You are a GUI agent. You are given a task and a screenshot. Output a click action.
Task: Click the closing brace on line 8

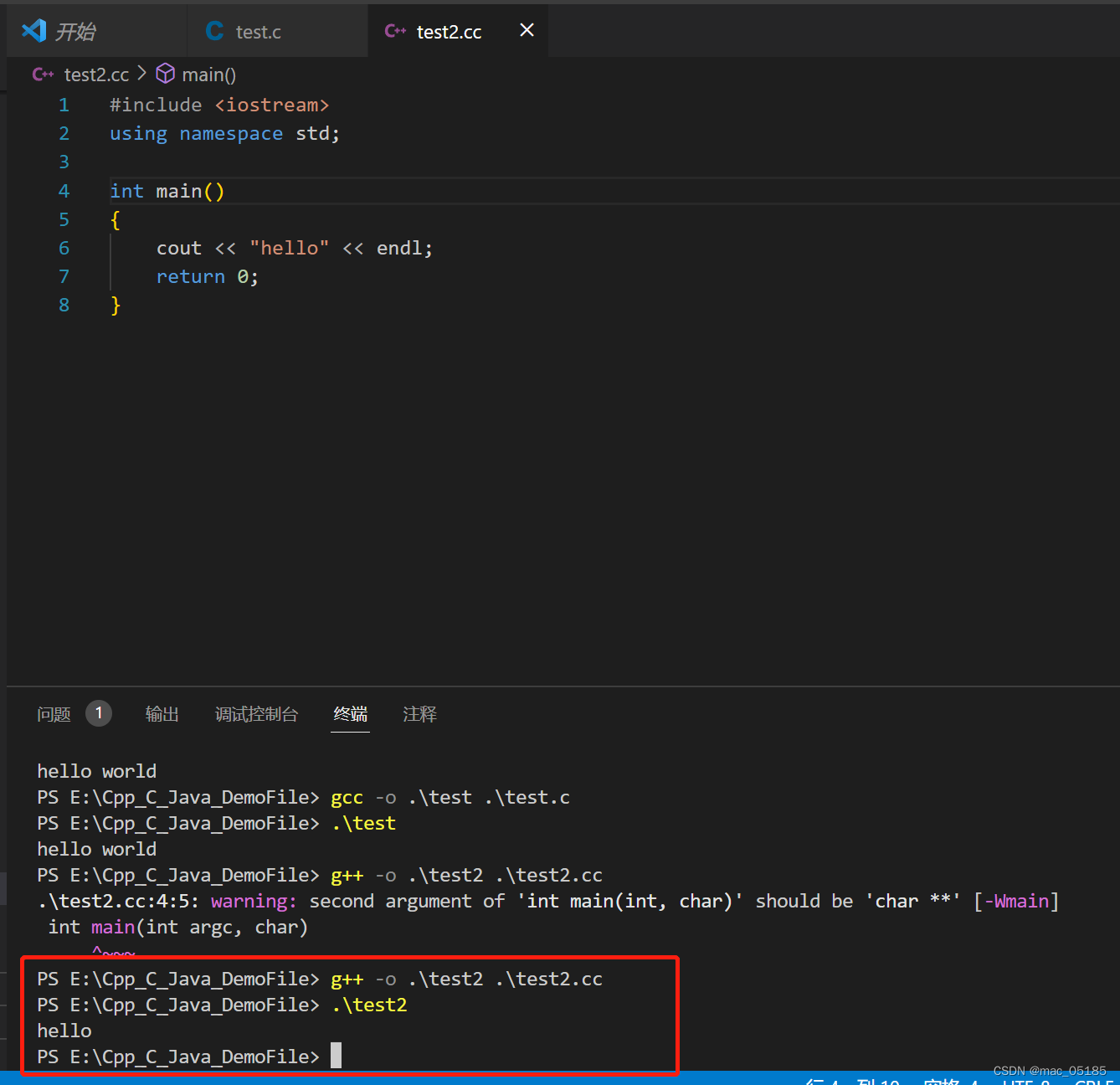(x=116, y=306)
